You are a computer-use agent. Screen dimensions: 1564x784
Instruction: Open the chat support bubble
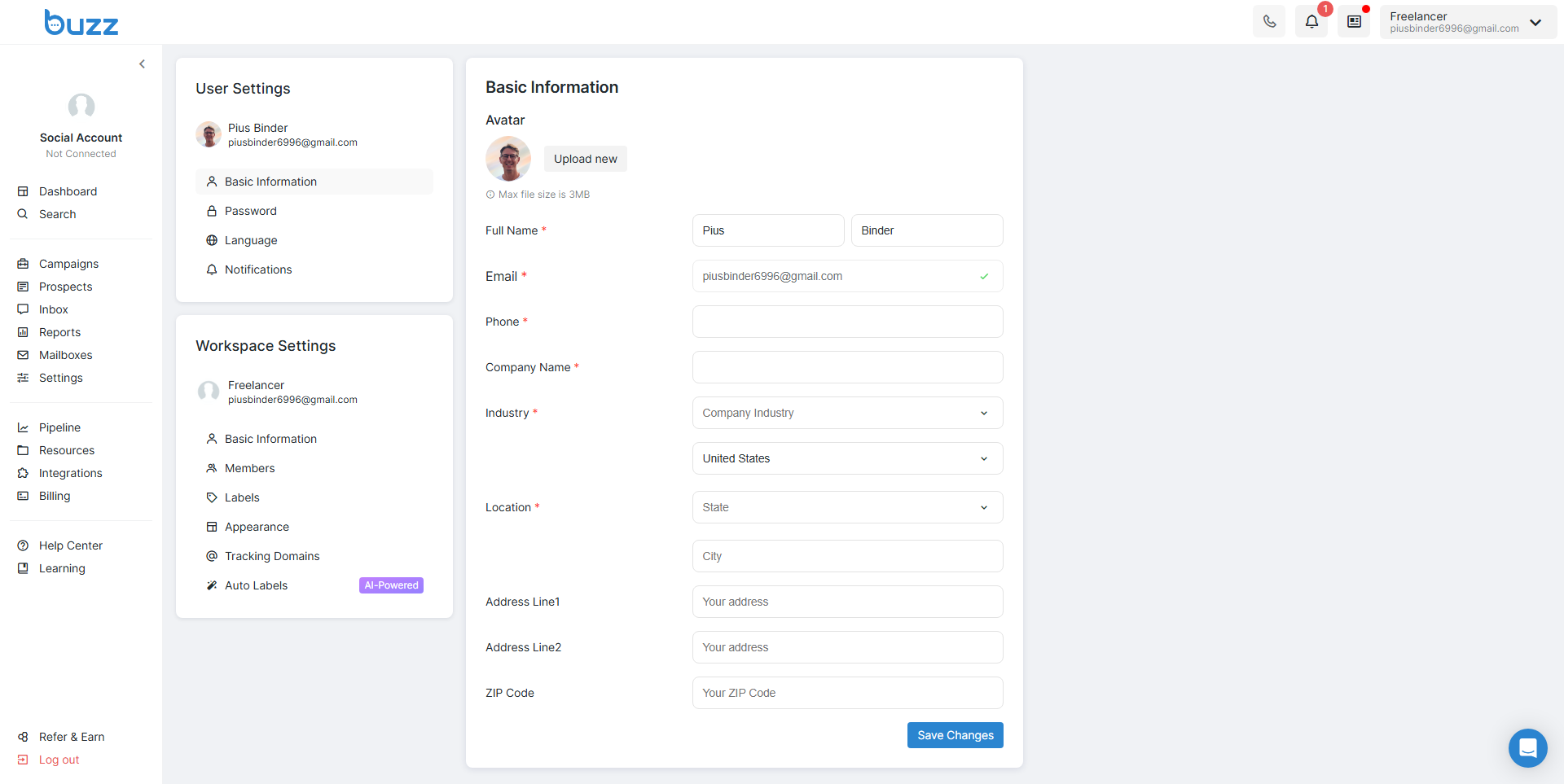(1527, 747)
